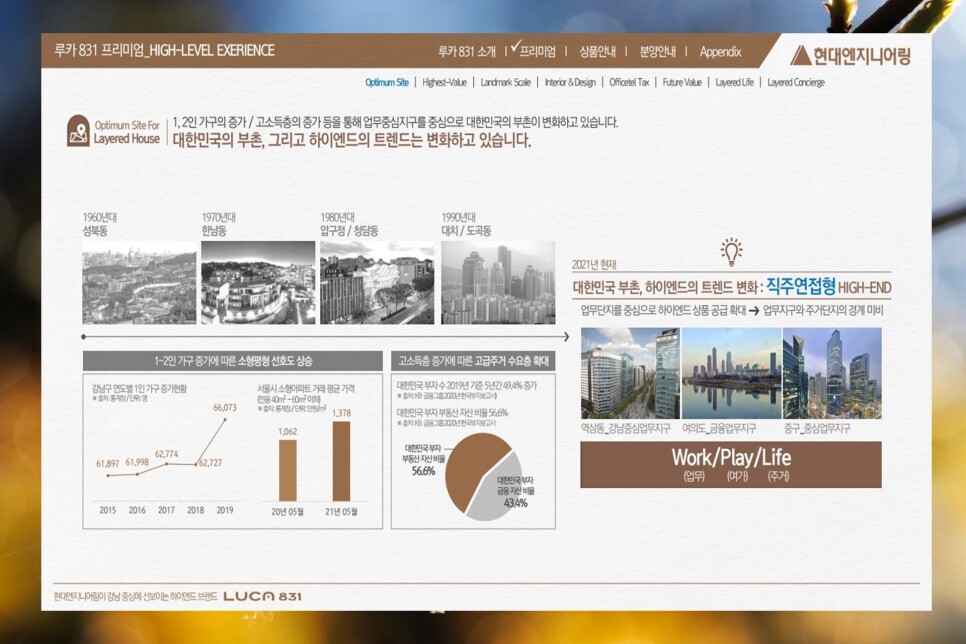966x644 pixels.
Task: Click the 2021년 현재 label
Action: pyautogui.click(x=594, y=264)
